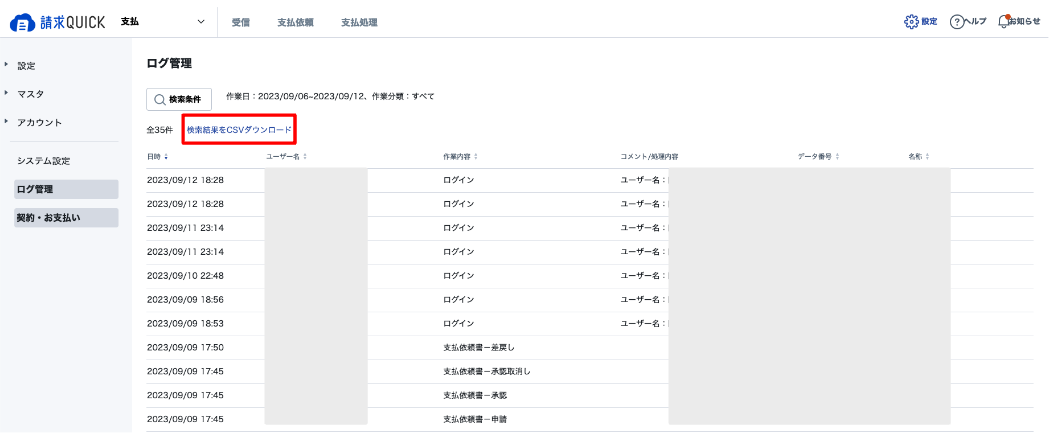Switch to the 支払依頼 tab
The image size is (1055, 438).
tap(295, 22)
